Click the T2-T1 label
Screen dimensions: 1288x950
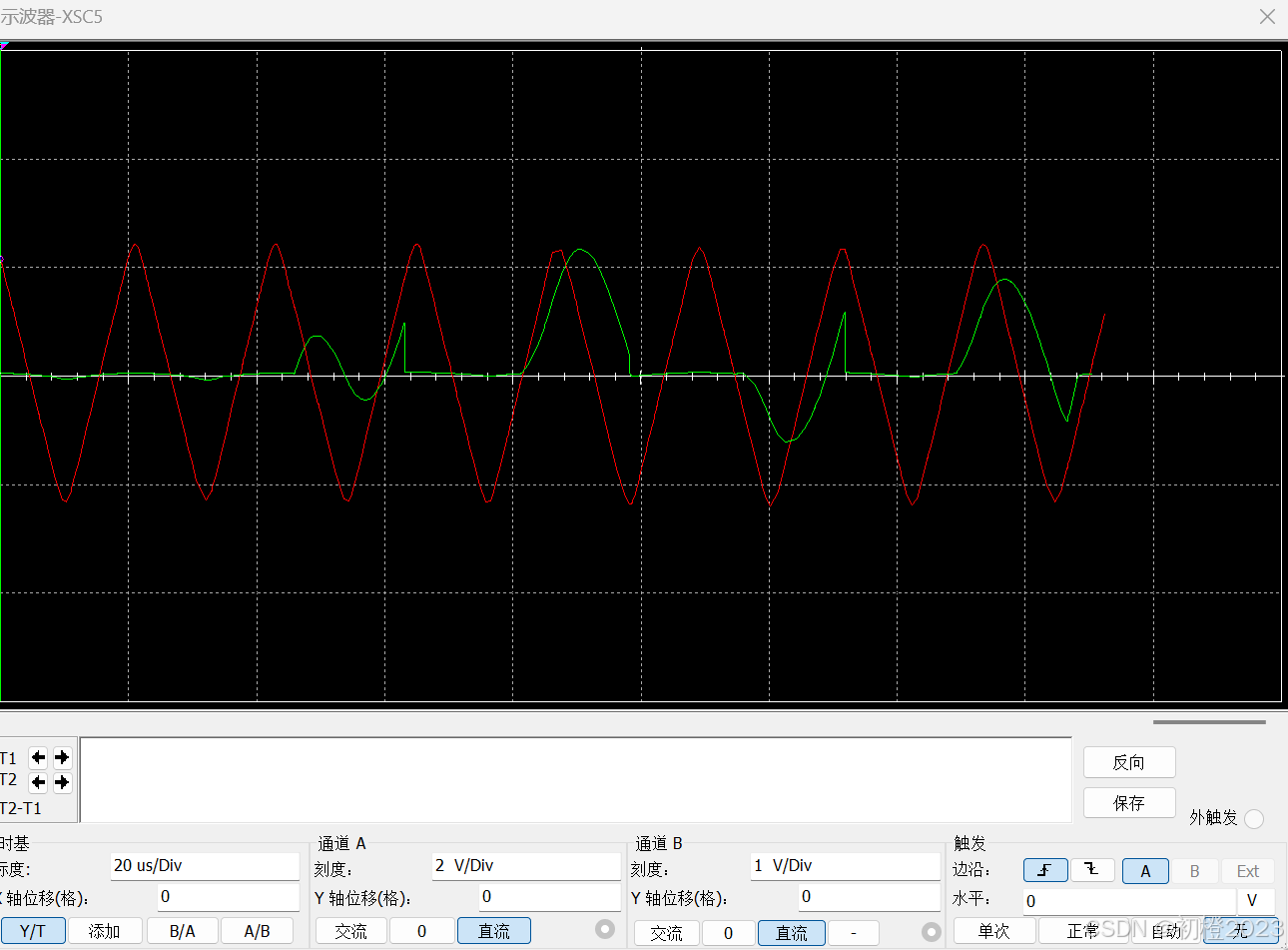[x=21, y=808]
